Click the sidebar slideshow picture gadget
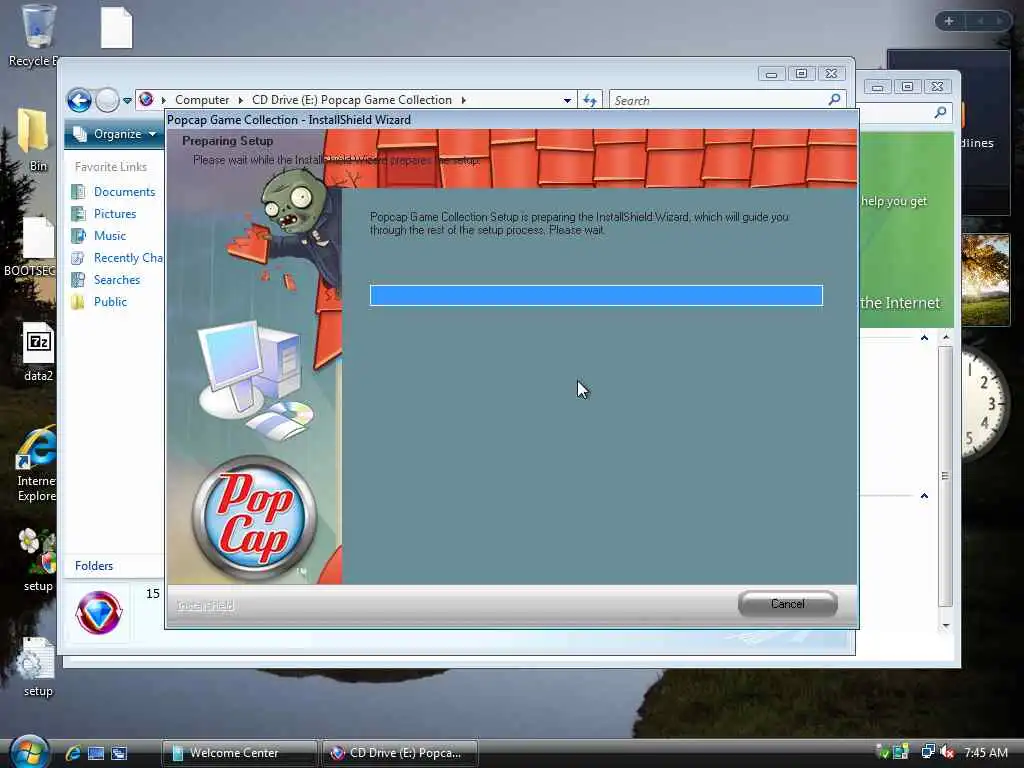The image size is (1024, 768). [x=986, y=280]
